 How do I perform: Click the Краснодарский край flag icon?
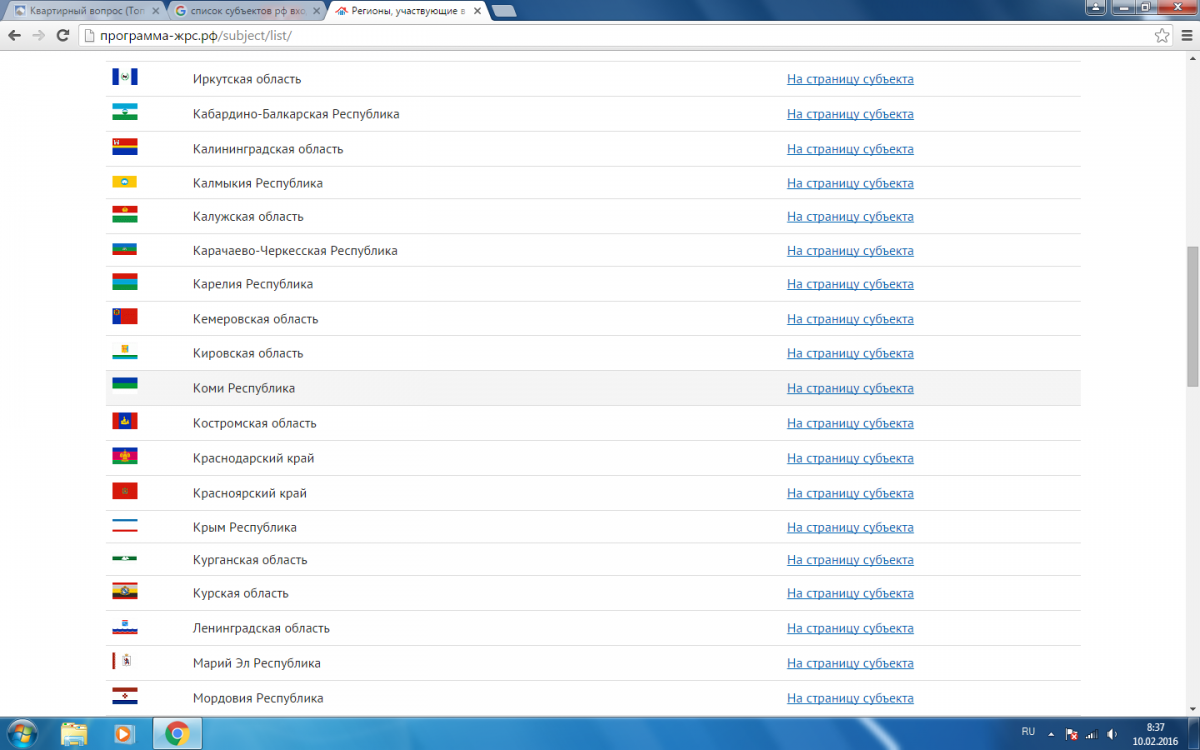click(x=124, y=457)
